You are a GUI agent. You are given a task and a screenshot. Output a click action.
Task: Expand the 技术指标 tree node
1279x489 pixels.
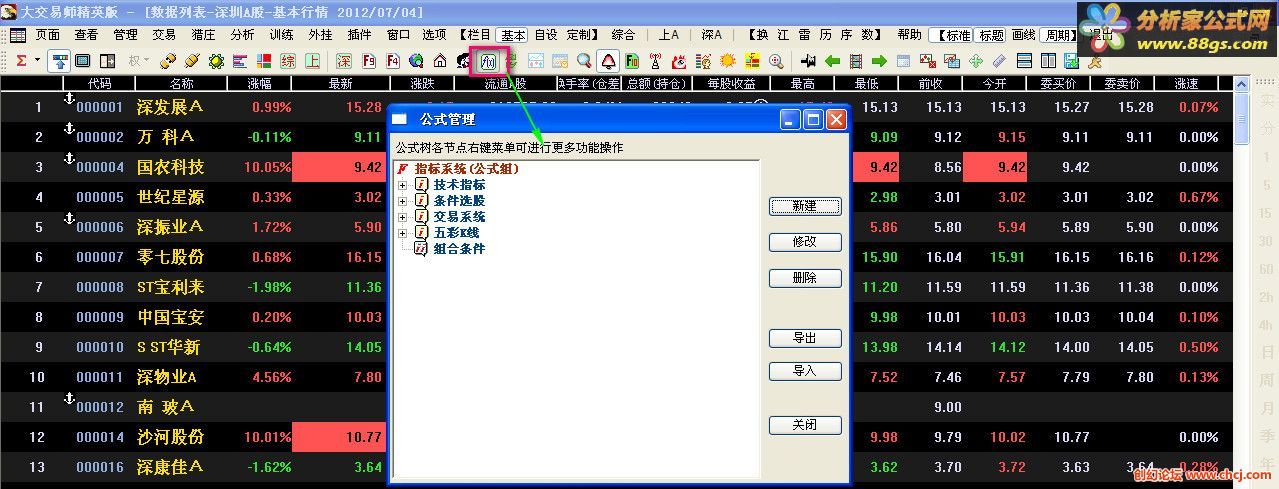[403, 185]
